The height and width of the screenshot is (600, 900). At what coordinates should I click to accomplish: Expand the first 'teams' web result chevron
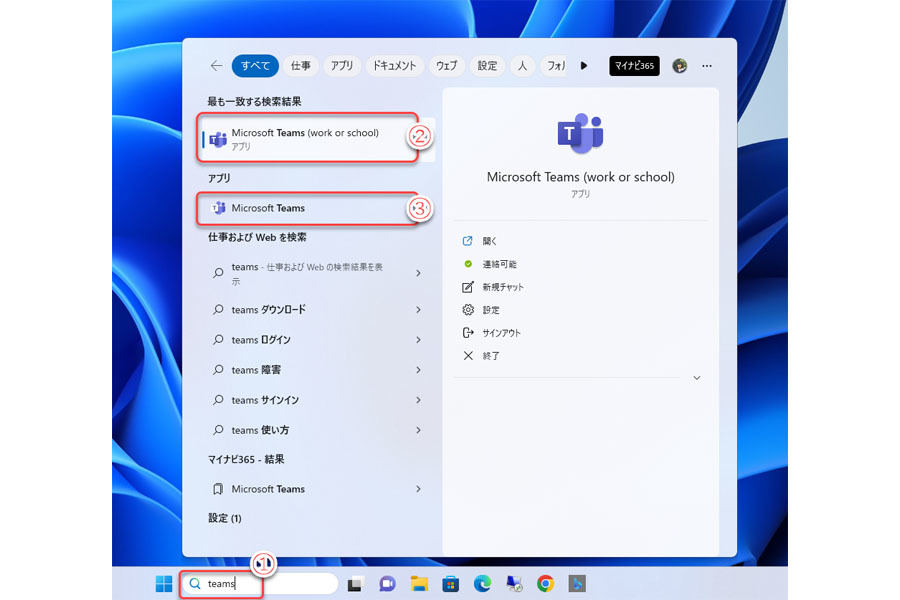click(418, 273)
